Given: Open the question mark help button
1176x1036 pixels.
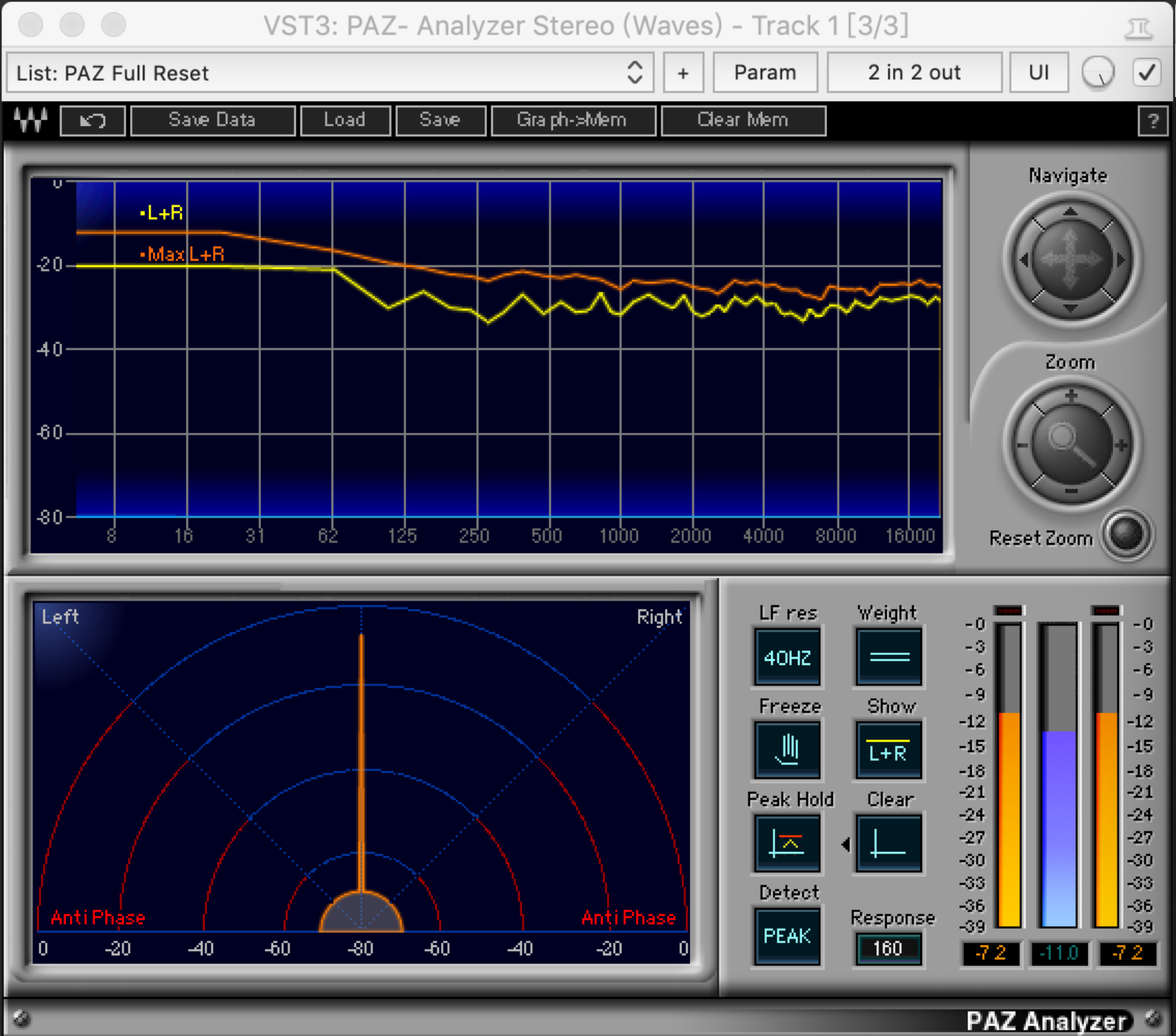Looking at the screenshot, I should (1153, 121).
